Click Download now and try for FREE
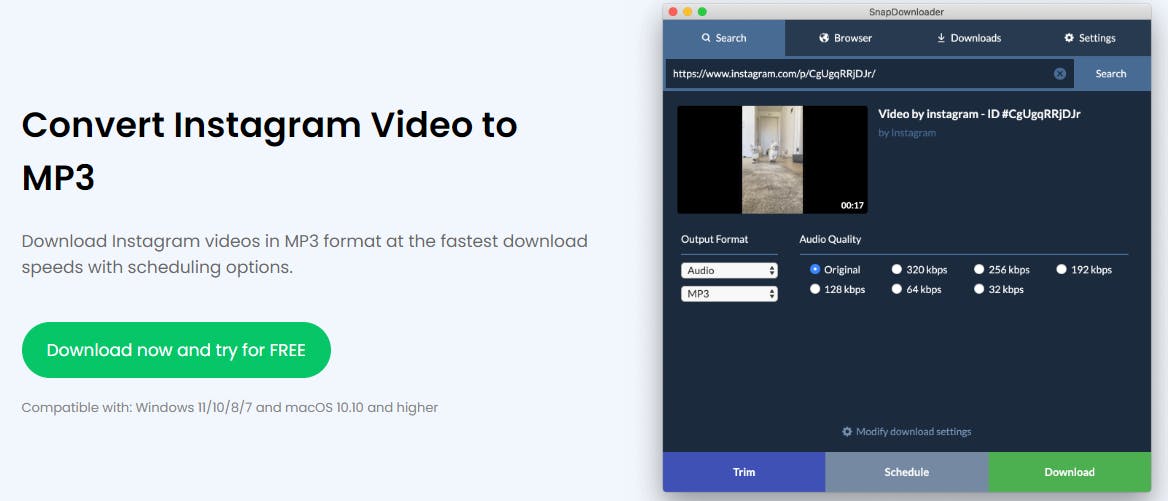 [177, 350]
